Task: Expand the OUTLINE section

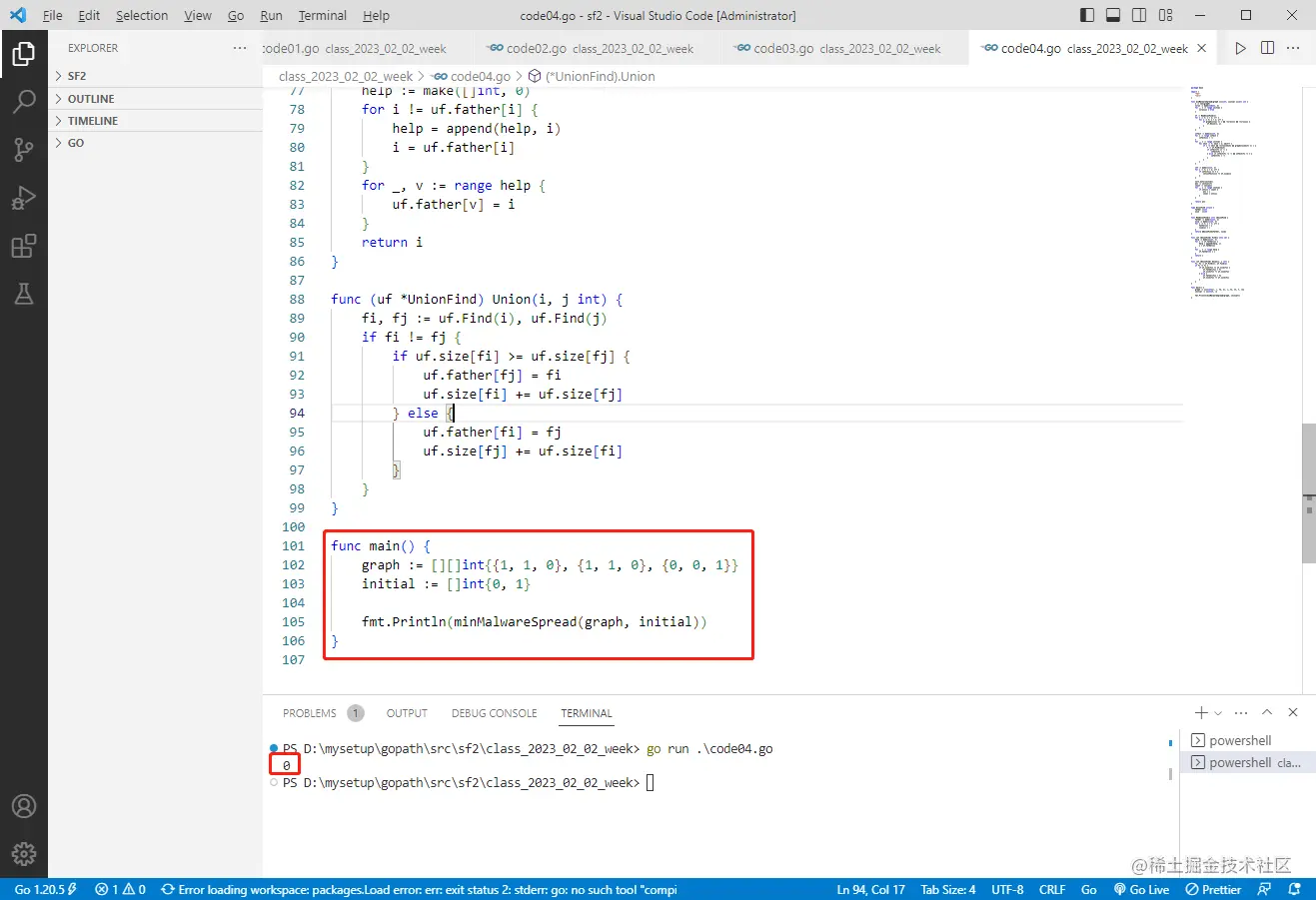Action: (155, 99)
